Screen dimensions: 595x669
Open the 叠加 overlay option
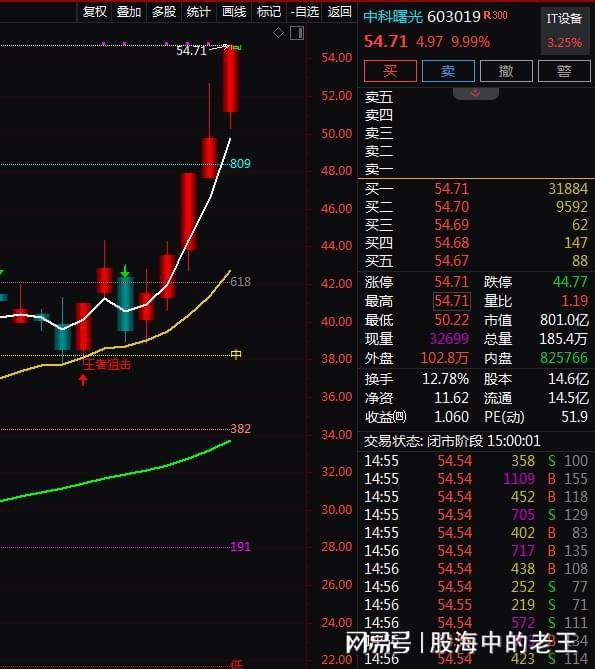point(129,12)
